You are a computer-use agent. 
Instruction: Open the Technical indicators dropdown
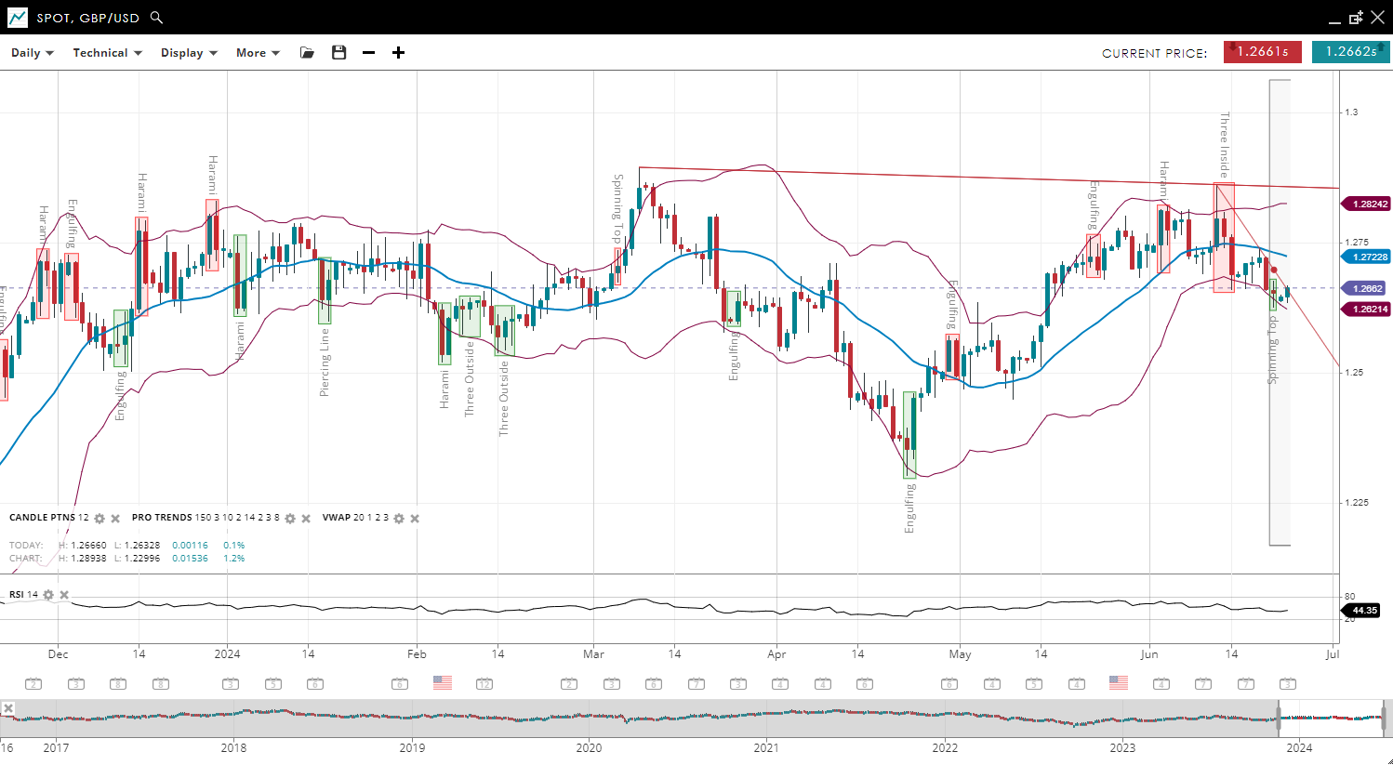tap(107, 53)
